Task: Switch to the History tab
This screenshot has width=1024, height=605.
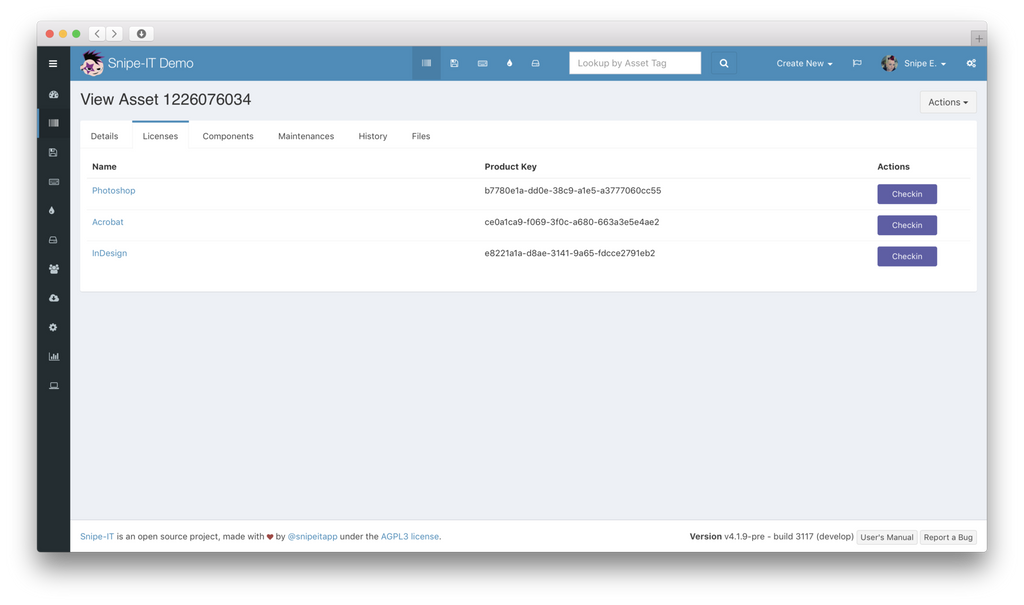Action: tap(372, 136)
